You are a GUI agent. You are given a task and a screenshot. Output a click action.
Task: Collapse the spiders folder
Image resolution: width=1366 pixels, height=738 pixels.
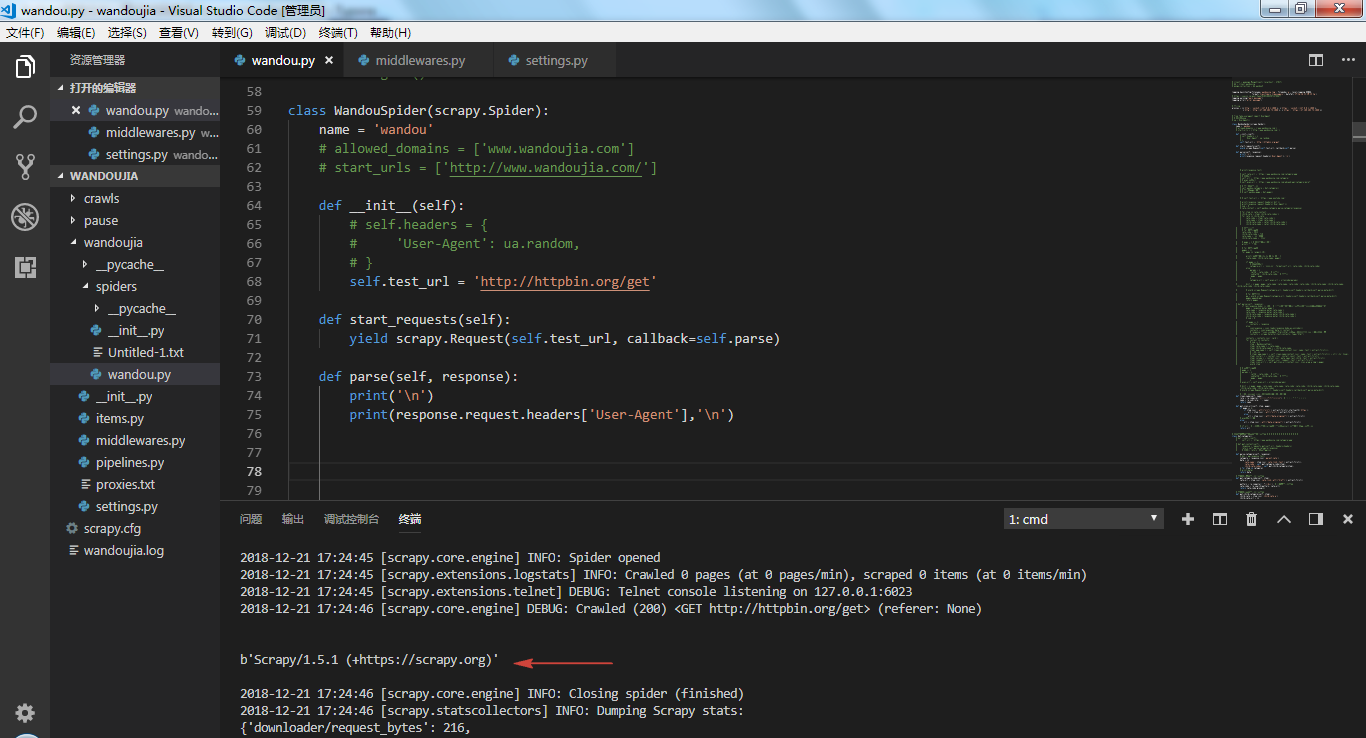click(x=135, y=286)
